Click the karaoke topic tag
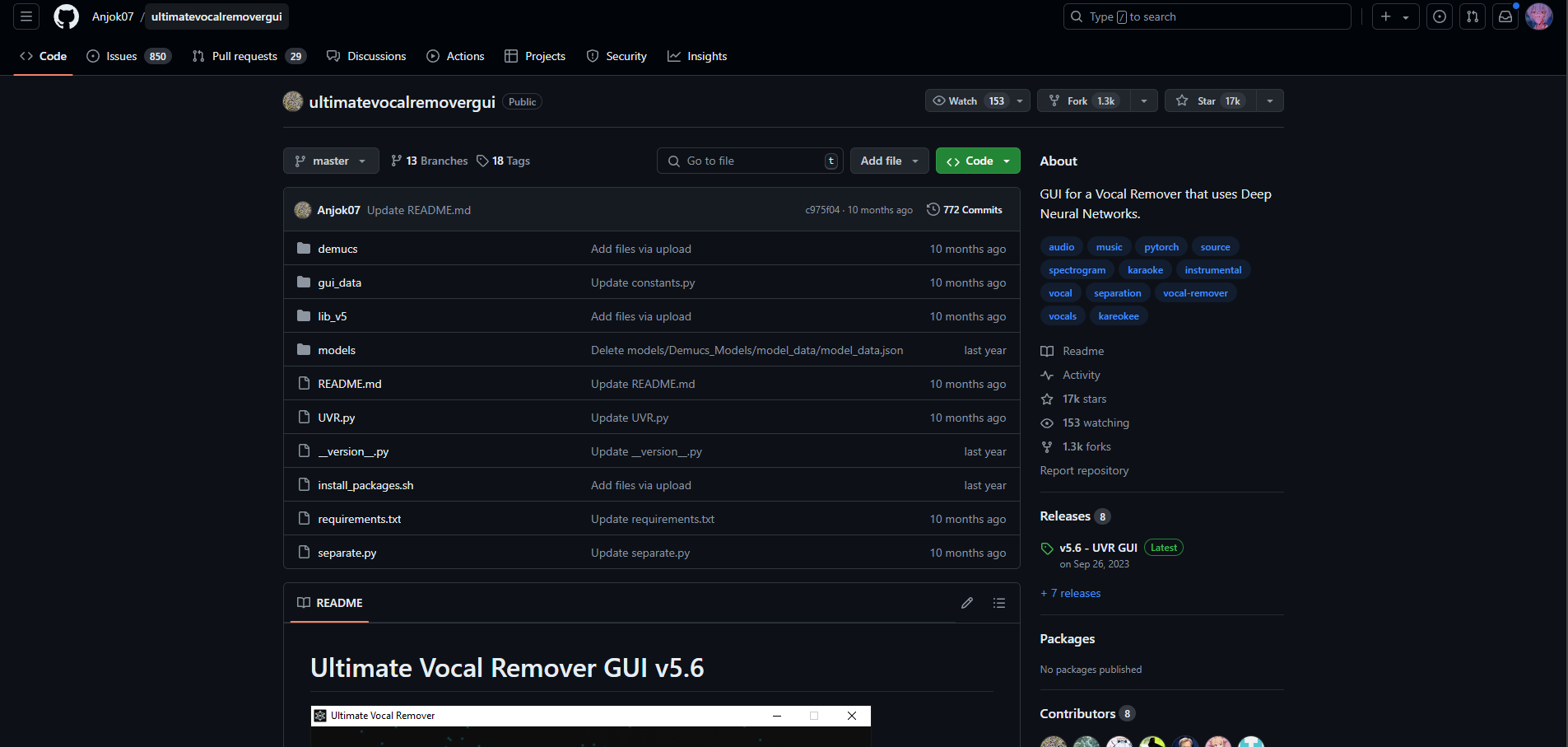 (x=1145, y=270)
